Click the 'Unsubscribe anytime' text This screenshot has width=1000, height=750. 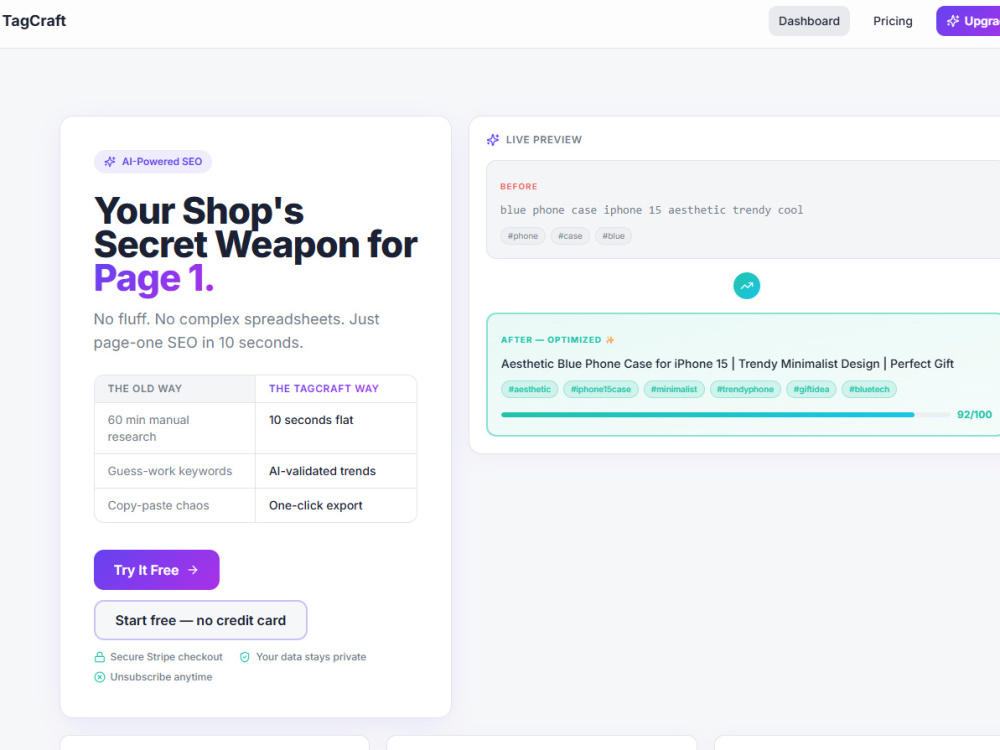[161, 677]
